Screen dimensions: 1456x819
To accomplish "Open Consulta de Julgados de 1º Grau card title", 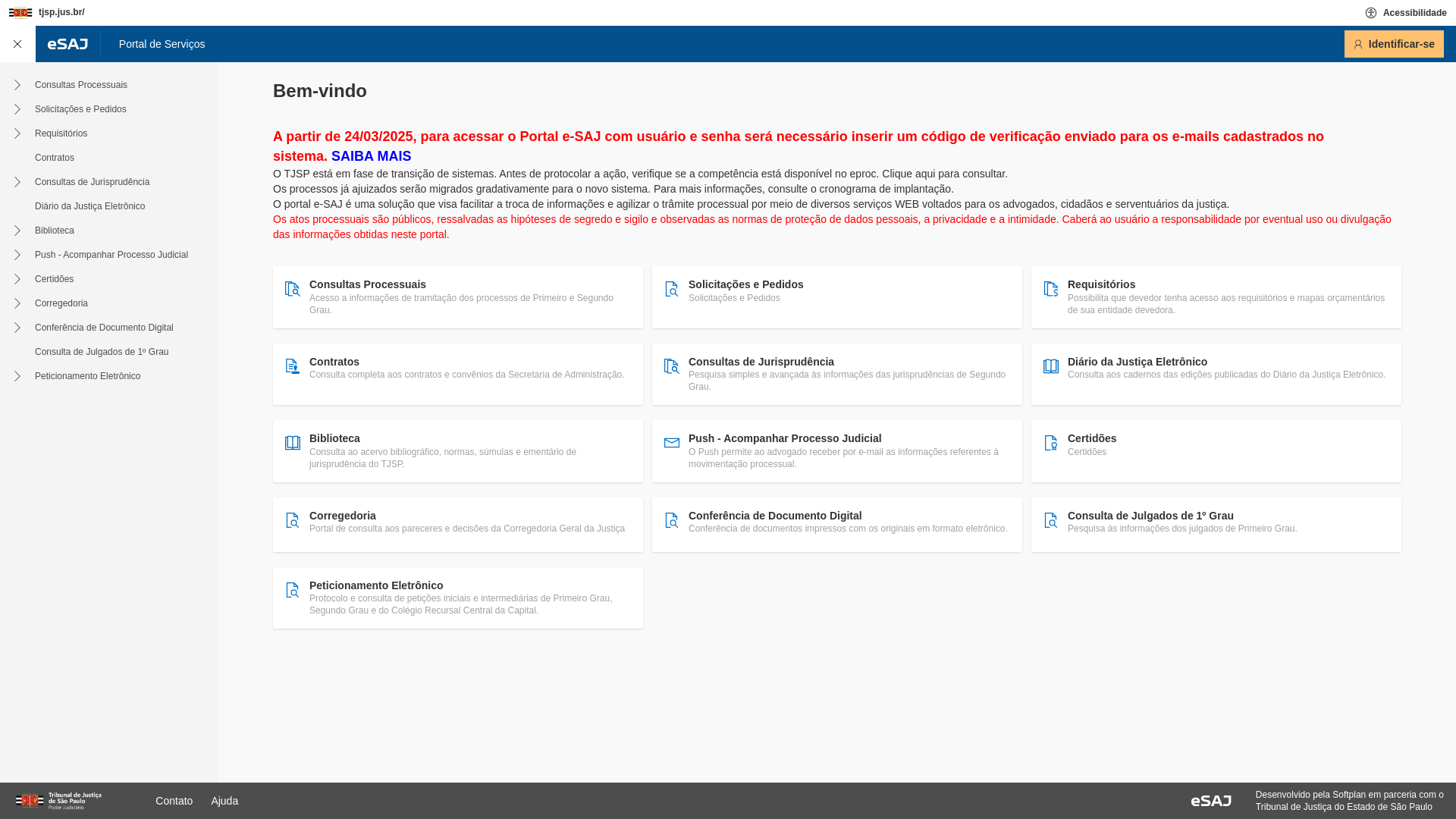I will 1150,516.
